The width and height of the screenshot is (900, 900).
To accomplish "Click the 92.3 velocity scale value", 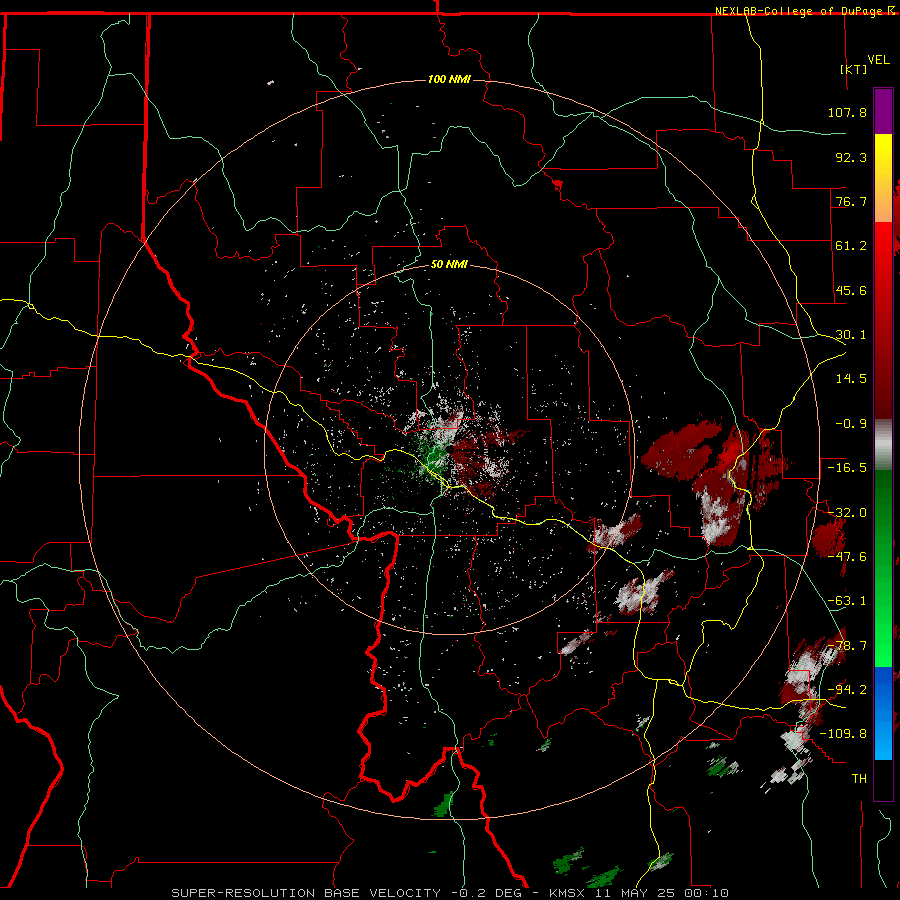I will click(851, 157).
